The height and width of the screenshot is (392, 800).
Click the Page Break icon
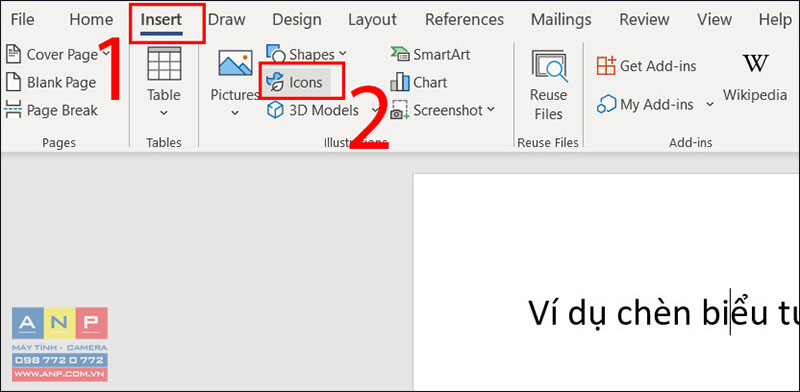click(13, 110)
